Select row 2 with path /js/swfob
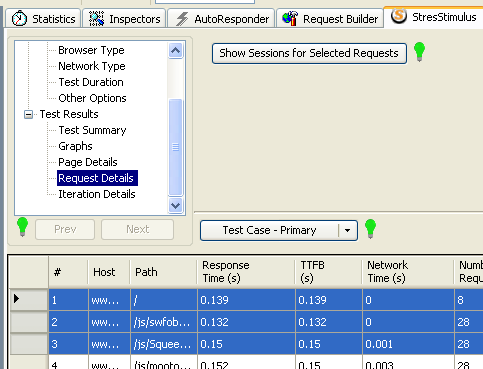 point(266,322)
